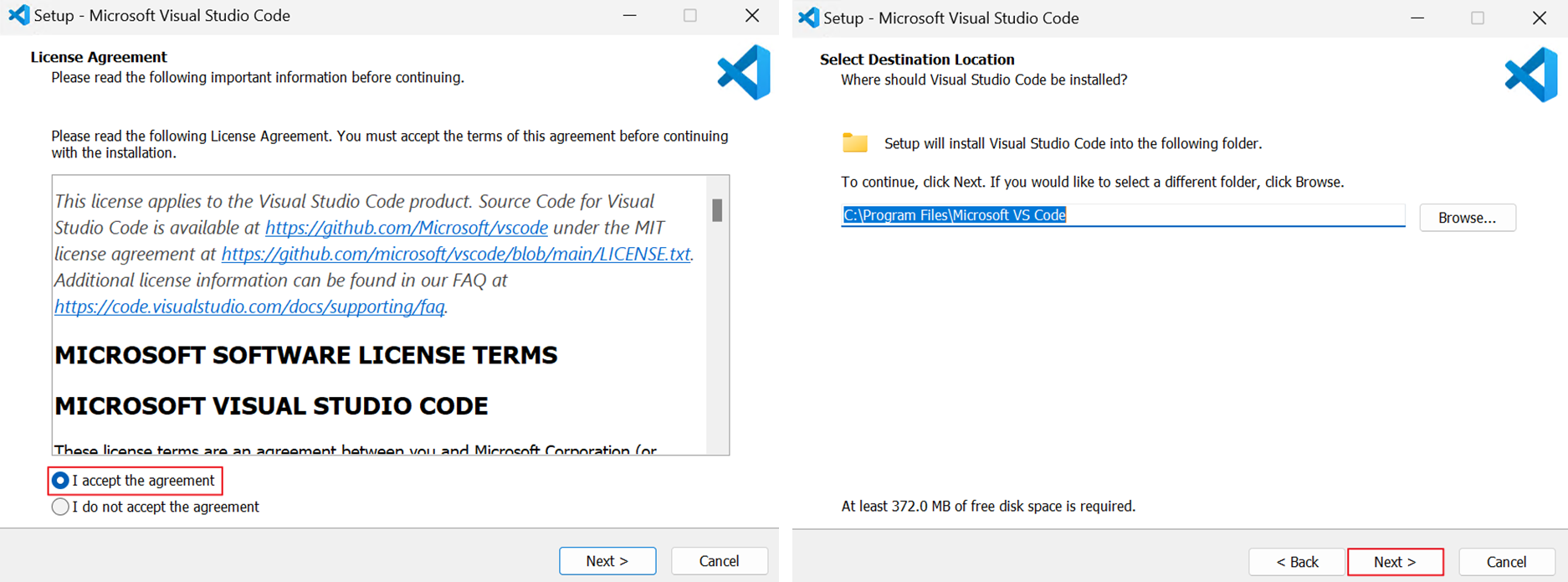Click Next in License Agreement window
This screenshot has height=582, width=1568.
point(607,561)
